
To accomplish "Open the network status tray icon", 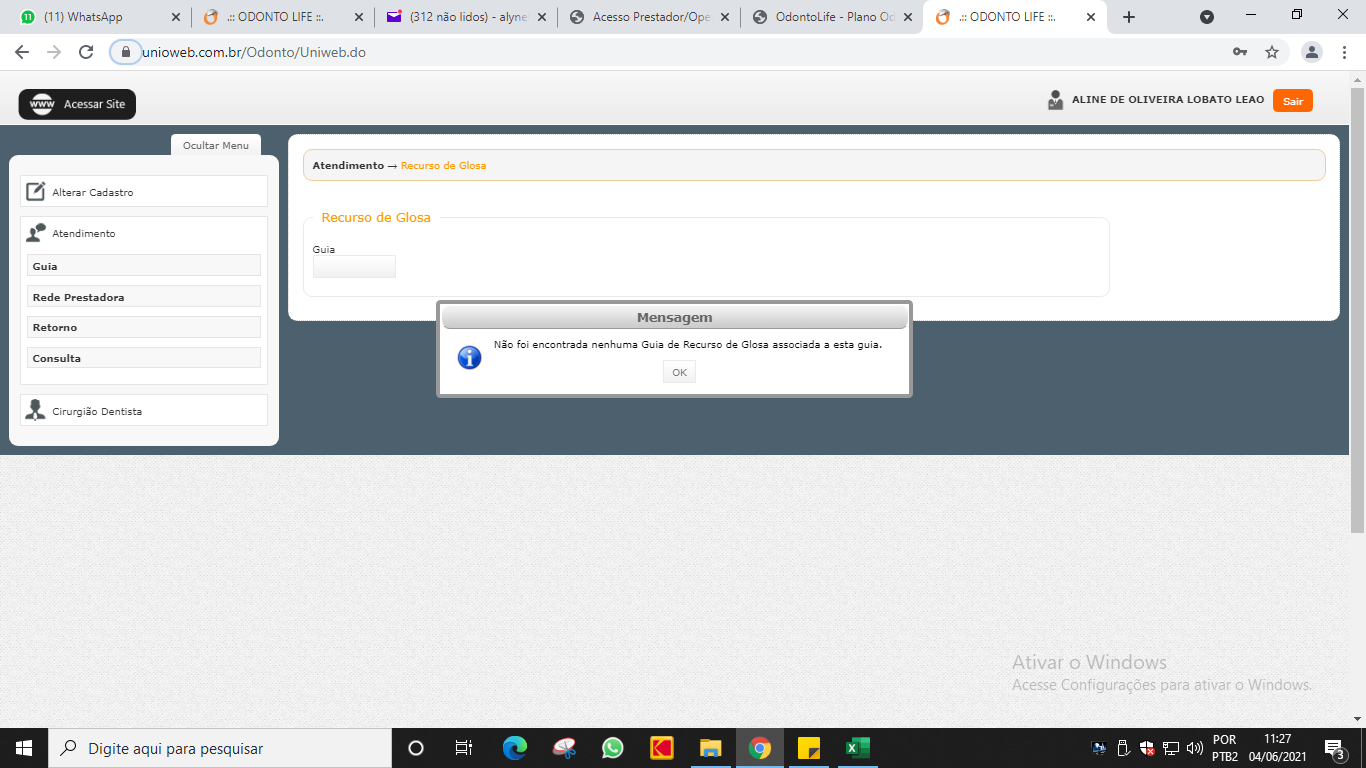I will click(1171, 748).
